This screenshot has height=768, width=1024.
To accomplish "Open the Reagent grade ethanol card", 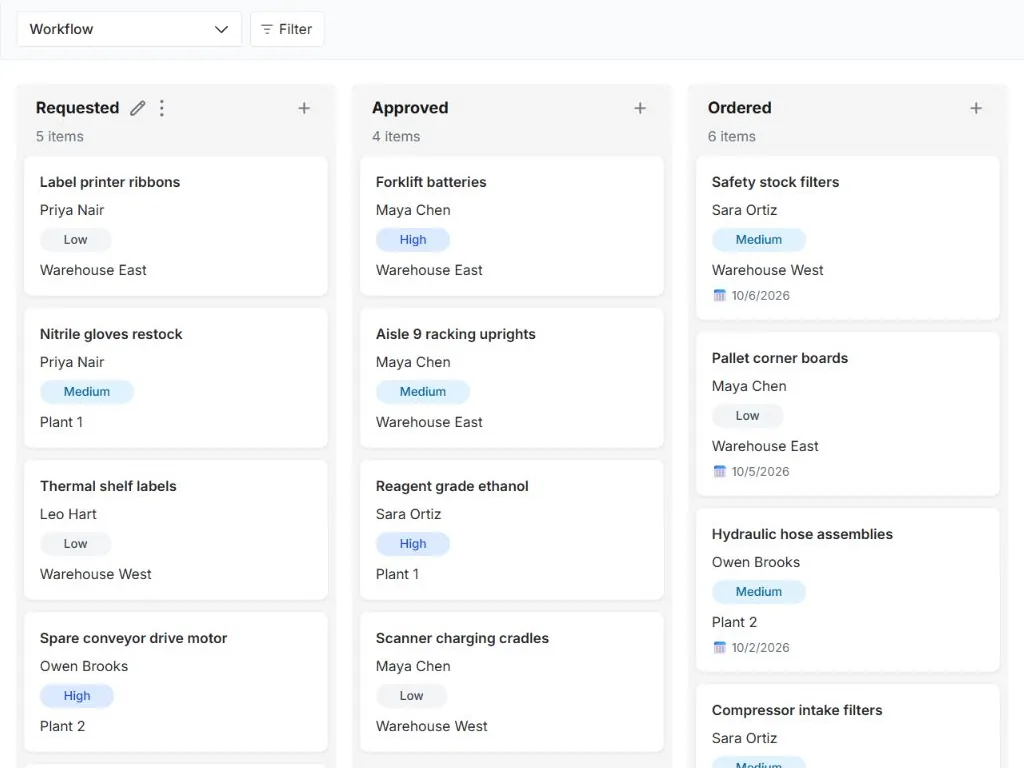I will point(512,530).
